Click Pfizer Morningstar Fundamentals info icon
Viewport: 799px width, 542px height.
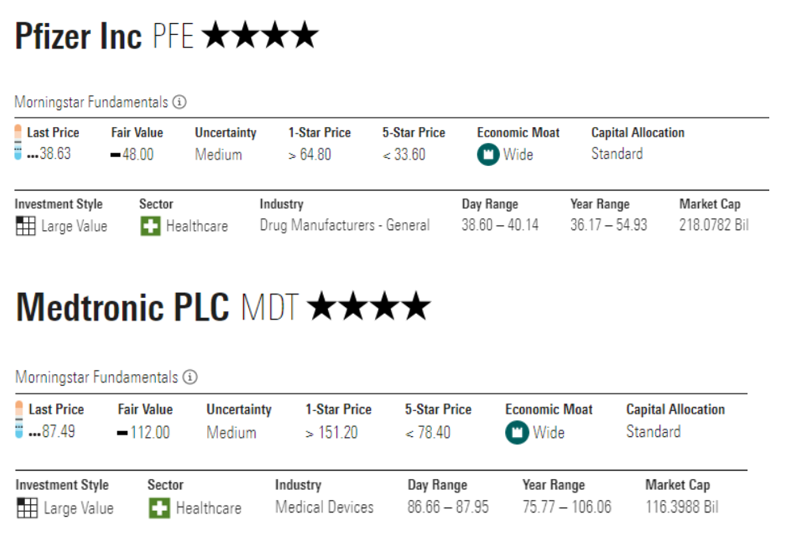(x=180, y=102)
